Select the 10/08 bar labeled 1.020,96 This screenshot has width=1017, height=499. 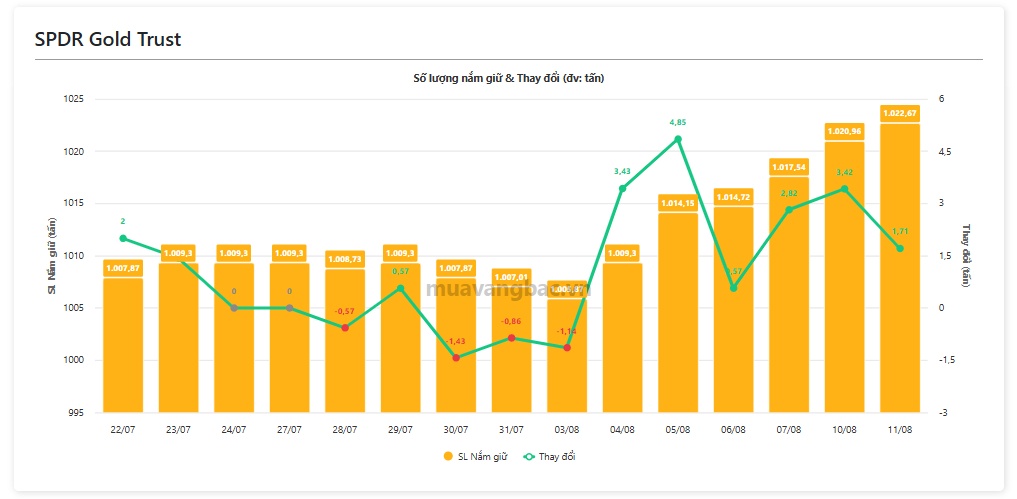coord(844,277)
